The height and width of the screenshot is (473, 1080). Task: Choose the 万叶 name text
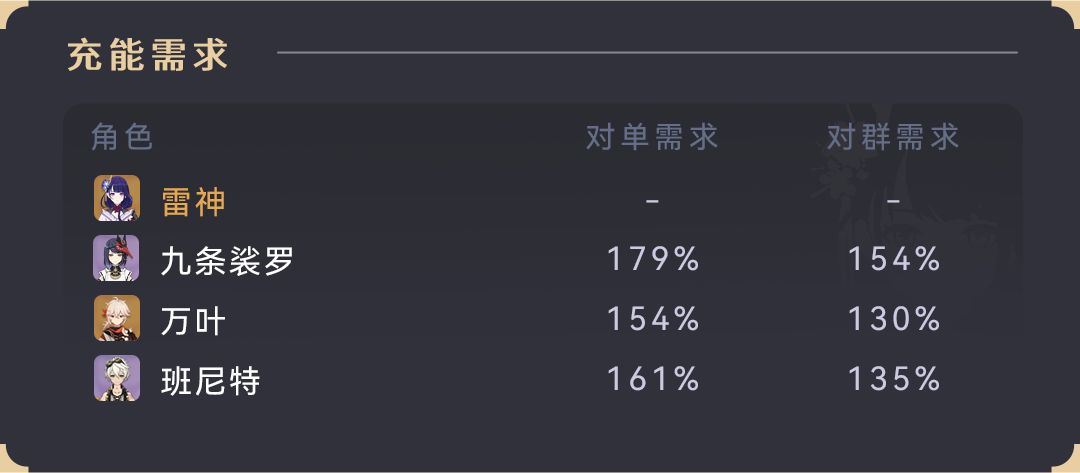tap(193, 321)
